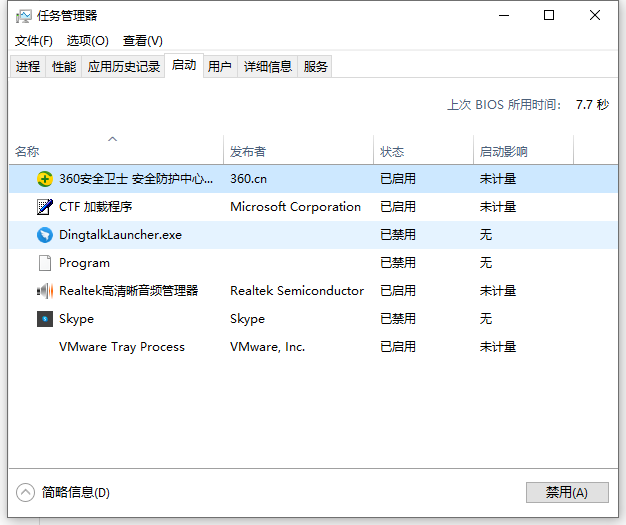Open the 文件(F) menu
The image size is (626, 525).
34,41
